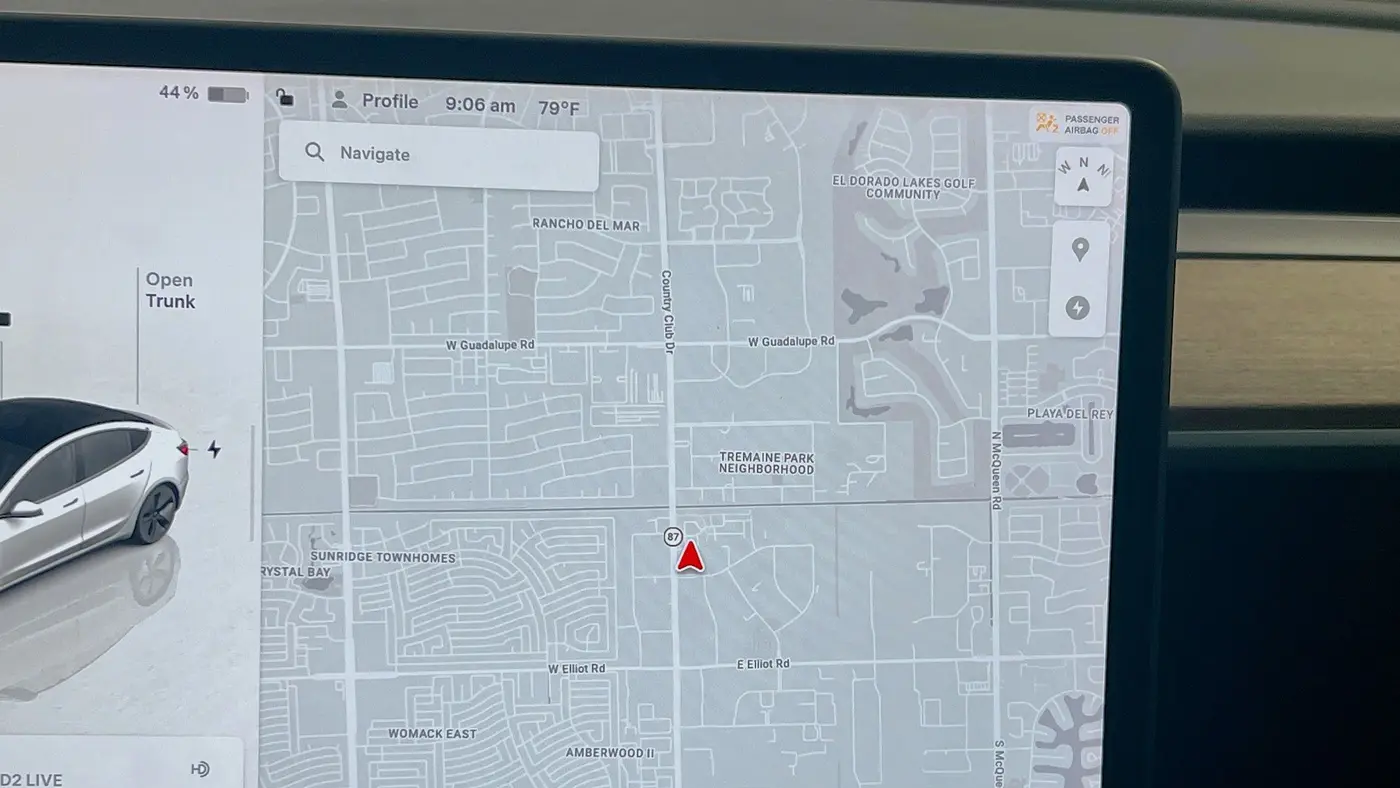The image size is (1400, 788).
Task: Click the red vehicle position arrow
Action: [x=689, y=556]
